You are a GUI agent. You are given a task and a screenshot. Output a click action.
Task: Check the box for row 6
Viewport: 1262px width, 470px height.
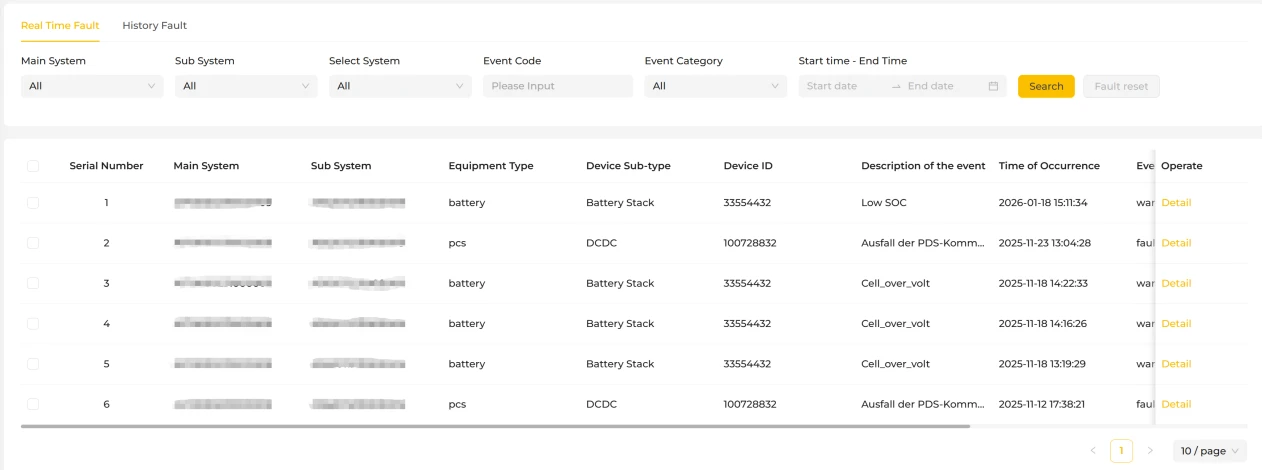click(x=33, y=404)
